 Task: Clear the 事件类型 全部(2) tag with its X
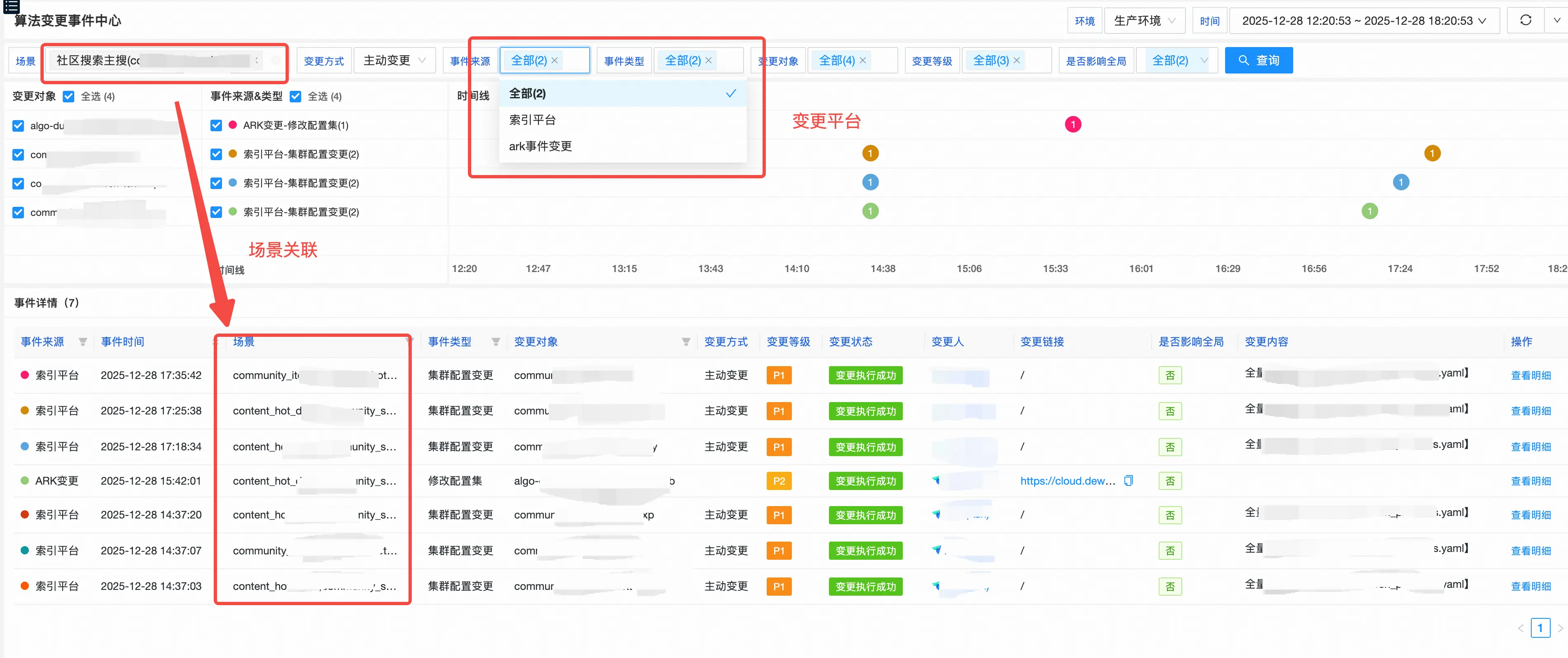tap(708, 60)
